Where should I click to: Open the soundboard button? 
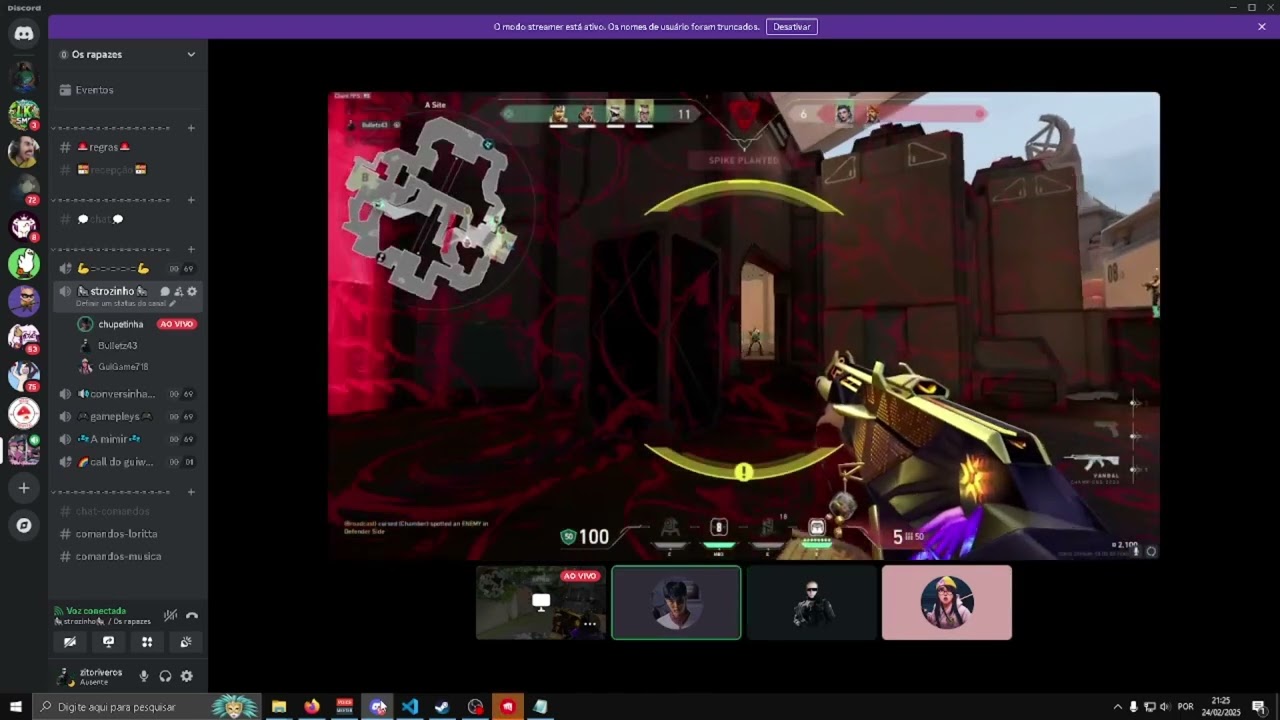click(186, 642)
